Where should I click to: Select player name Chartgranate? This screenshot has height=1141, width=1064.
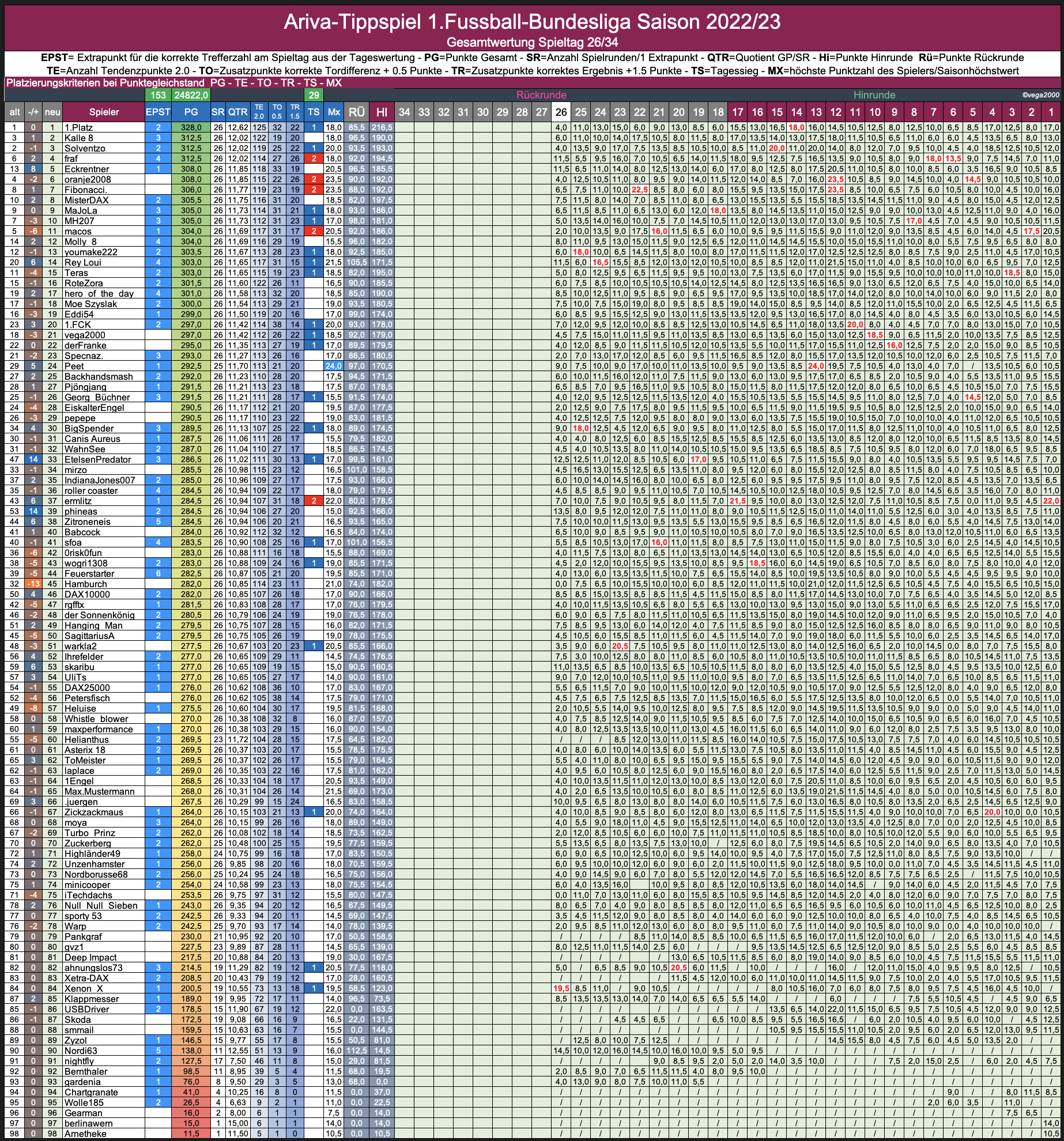(91, 1092)
